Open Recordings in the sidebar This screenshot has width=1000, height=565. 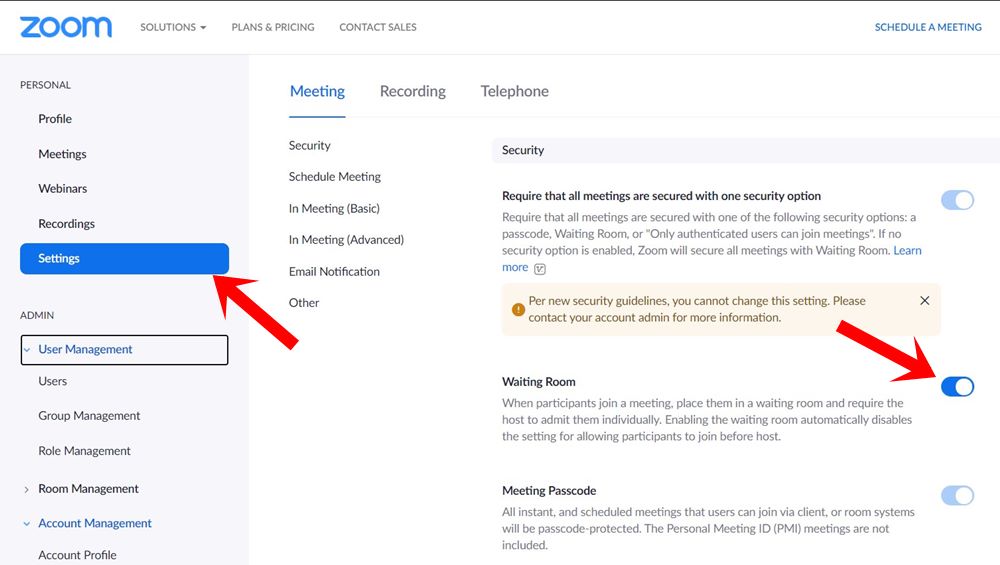click(66, 224)
